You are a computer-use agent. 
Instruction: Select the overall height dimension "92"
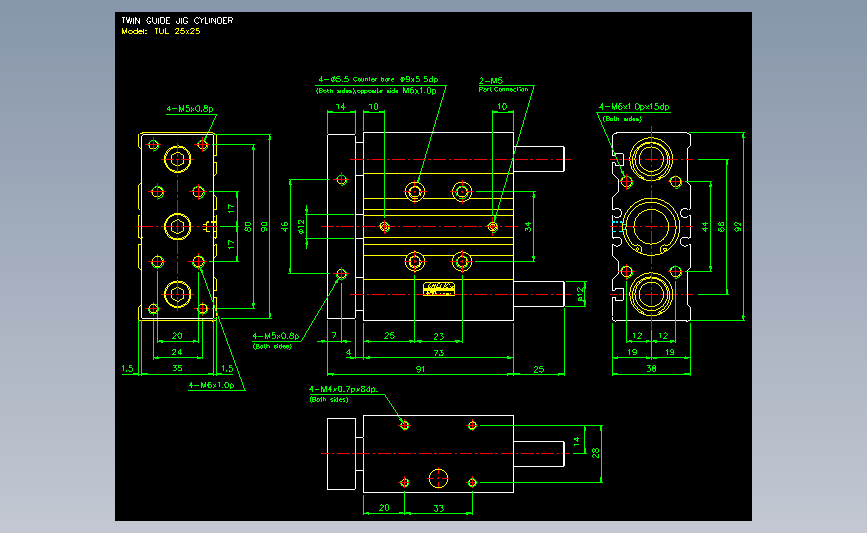click(738, 227)
